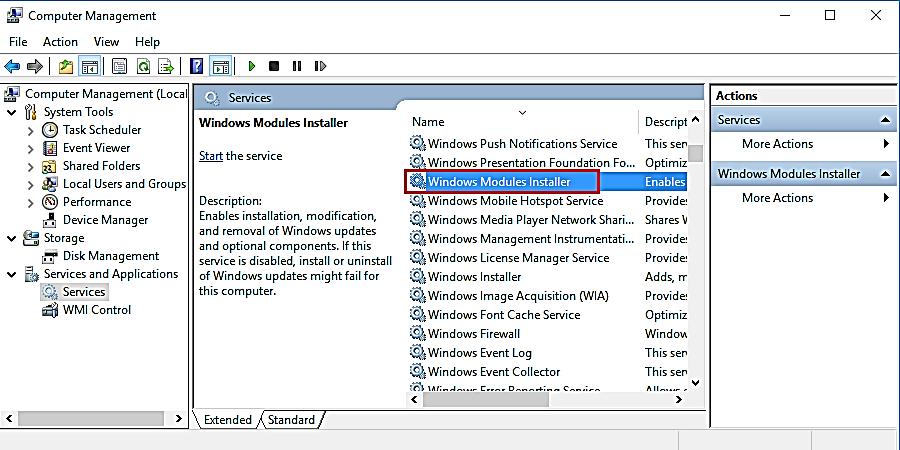900x450 pixels.
Task: Click the Pause Service toolbar icon
Action: point(297,67)
